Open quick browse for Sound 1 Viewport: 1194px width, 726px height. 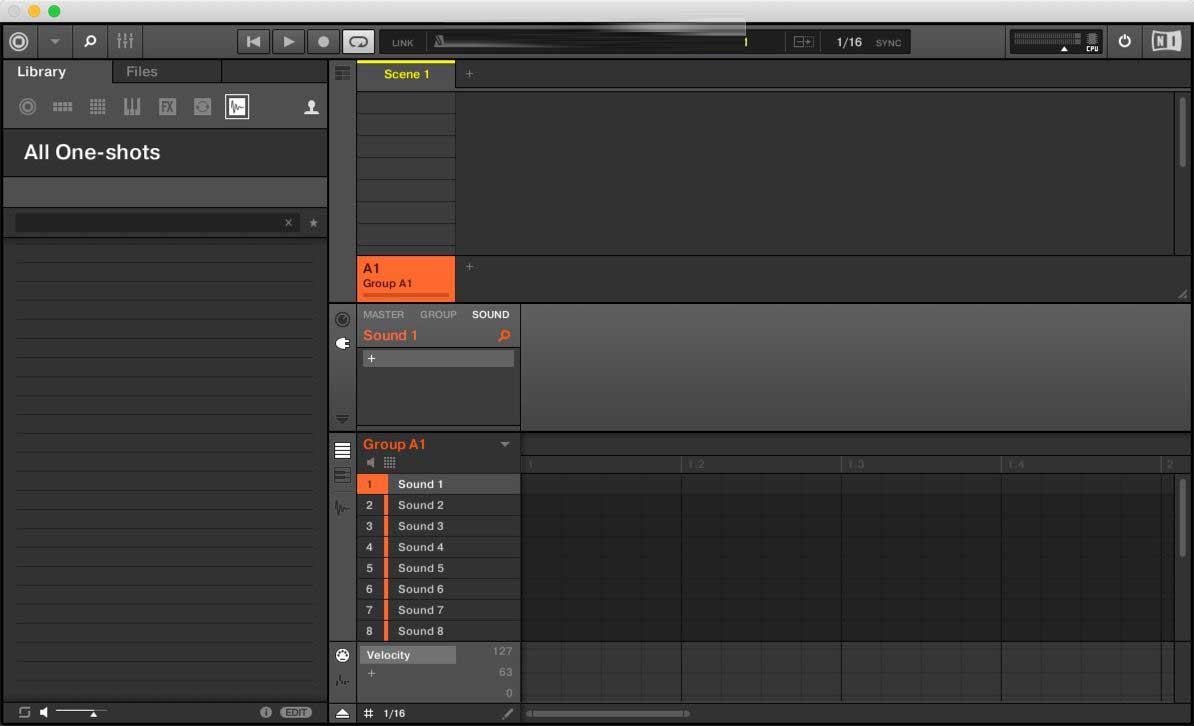(504, 335)
